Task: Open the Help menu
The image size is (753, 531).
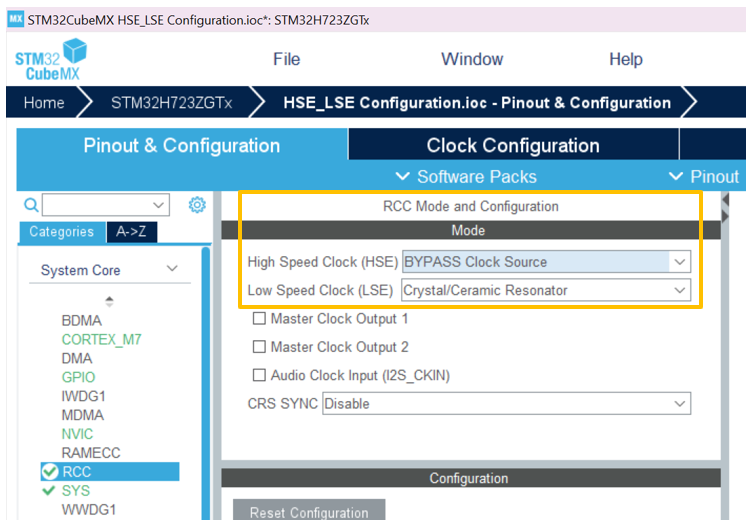Action: click(x=626, y=59)
